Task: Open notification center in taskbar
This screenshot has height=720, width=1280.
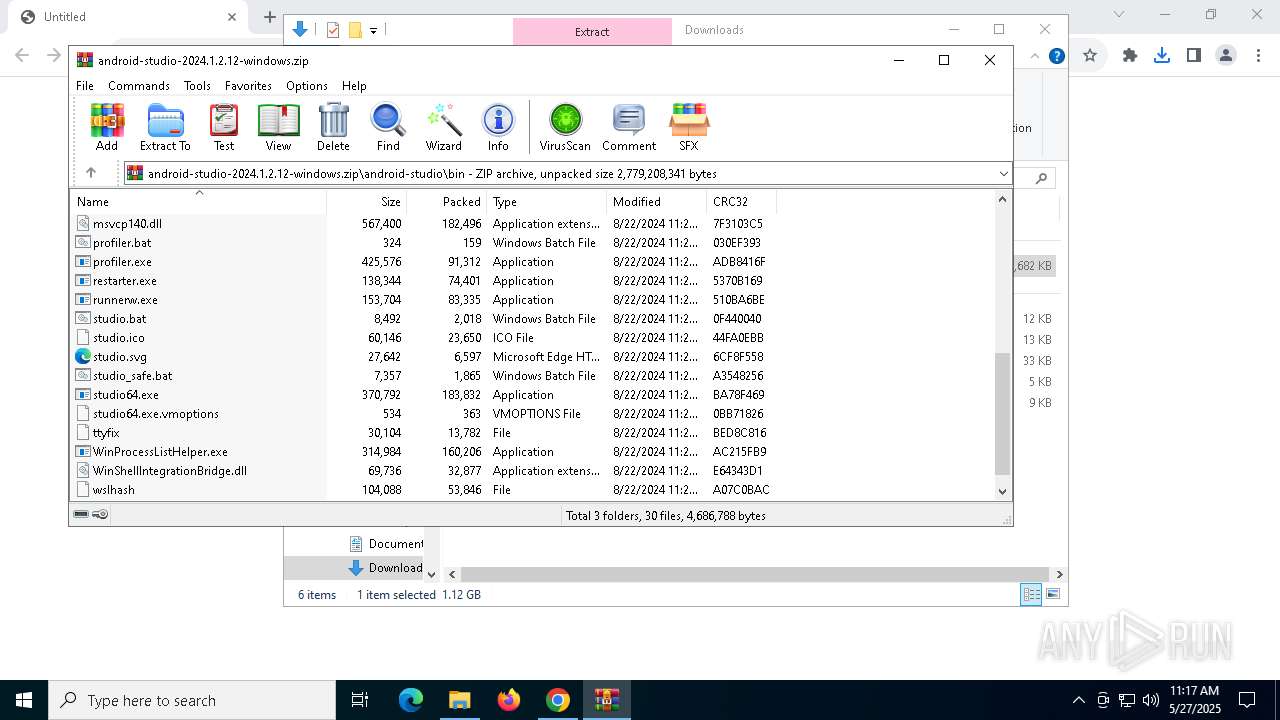Action: coord(1247,700)
